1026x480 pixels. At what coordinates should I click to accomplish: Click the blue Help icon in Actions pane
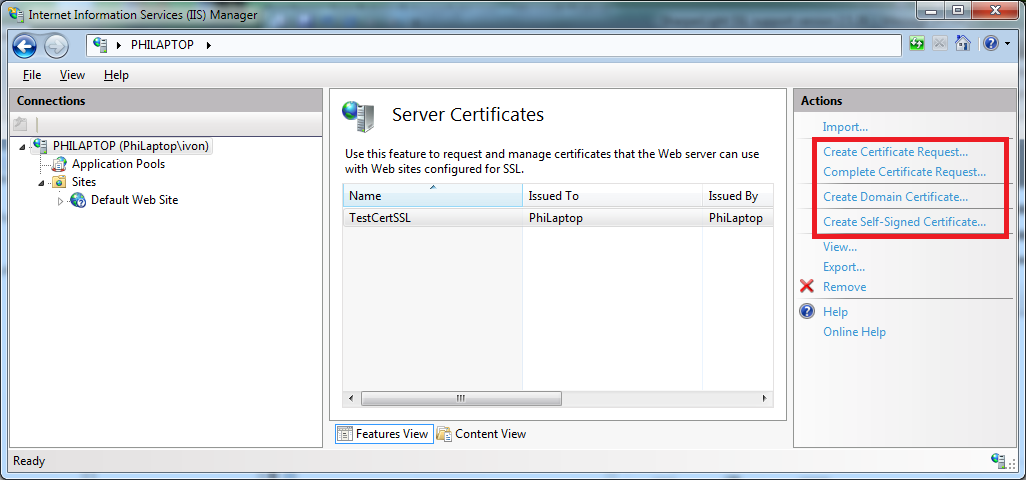click(x=807, y=311)
